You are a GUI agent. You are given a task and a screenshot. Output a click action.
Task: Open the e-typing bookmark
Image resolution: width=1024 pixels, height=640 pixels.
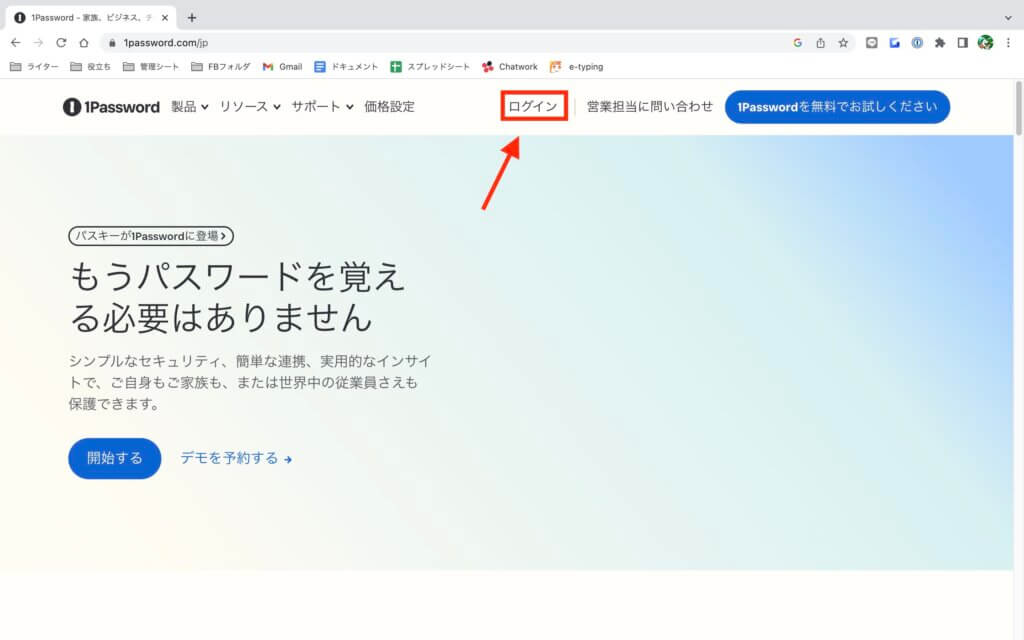(x=577, y=67)
